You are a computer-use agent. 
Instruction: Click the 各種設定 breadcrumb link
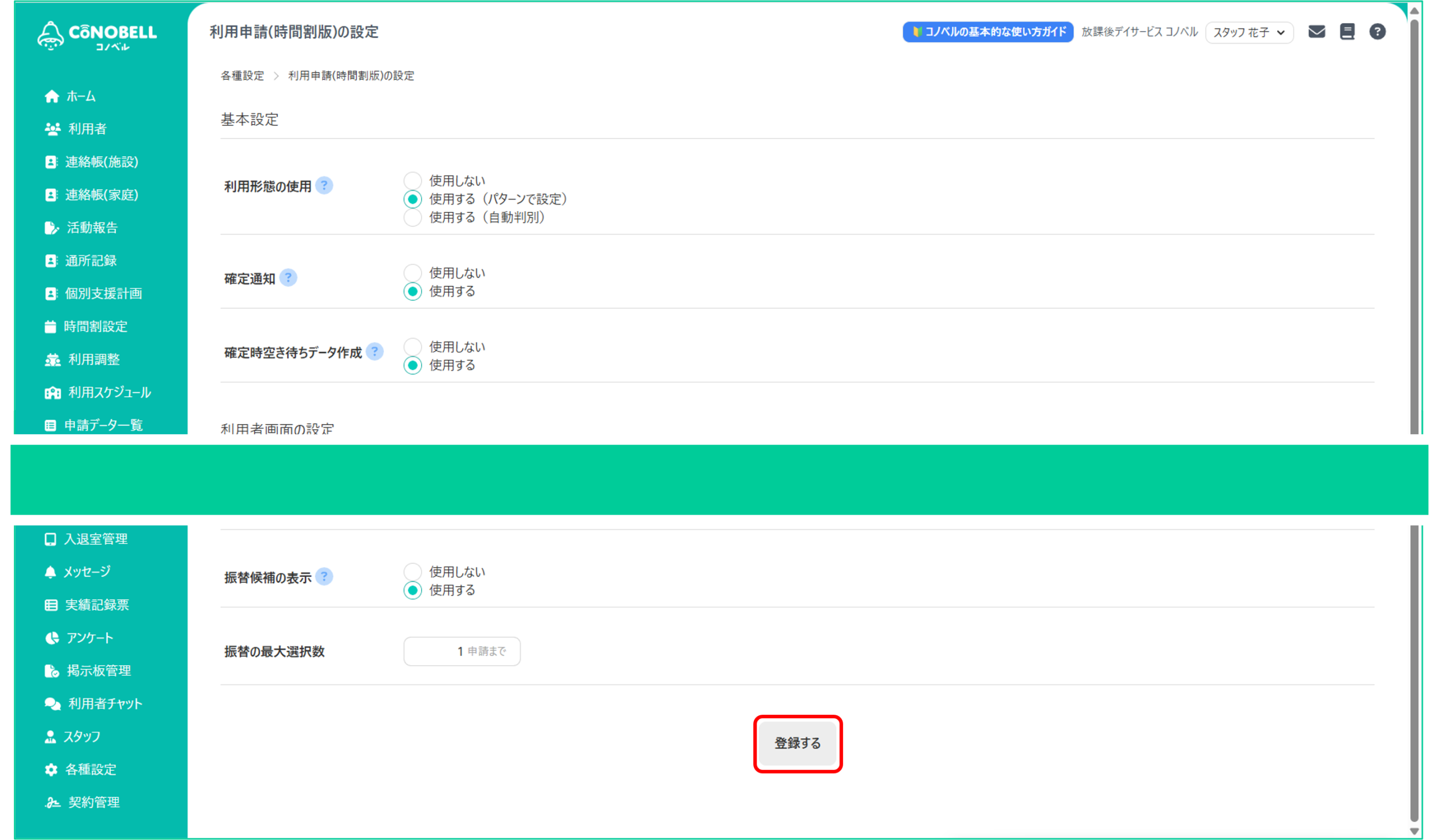click(242, 76)
